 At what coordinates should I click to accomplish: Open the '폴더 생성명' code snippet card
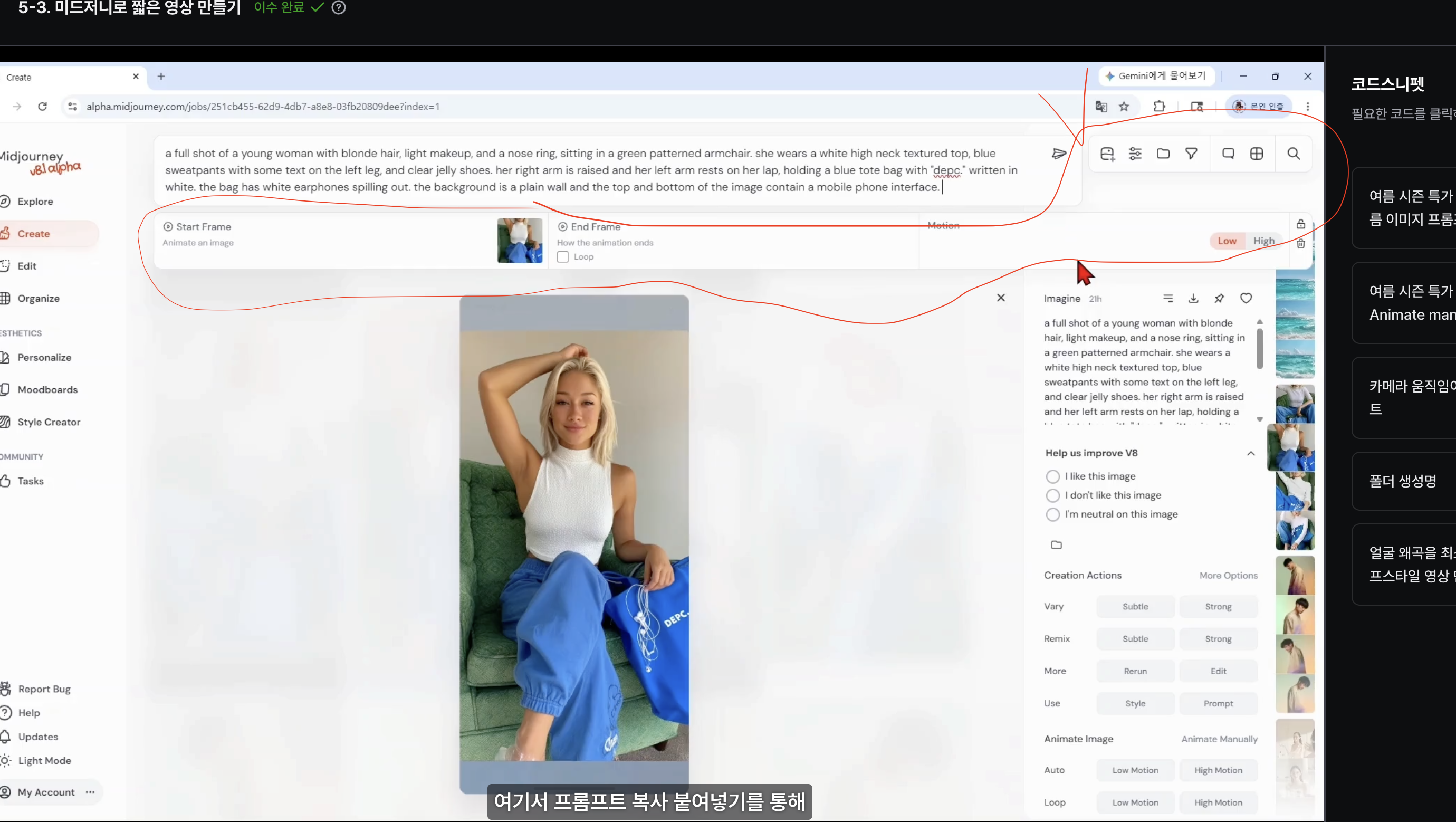[x=1403, y=481]
